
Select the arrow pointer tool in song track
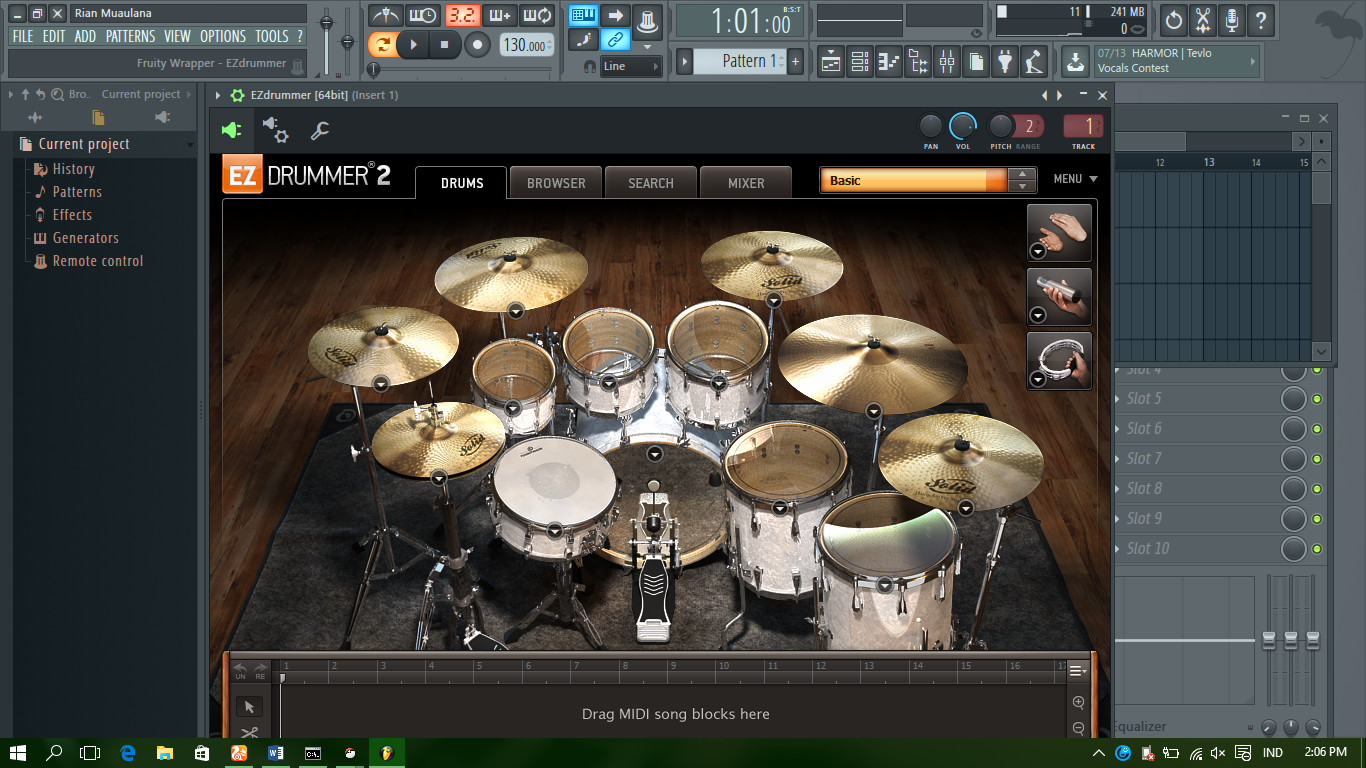[x=249, y=707]
